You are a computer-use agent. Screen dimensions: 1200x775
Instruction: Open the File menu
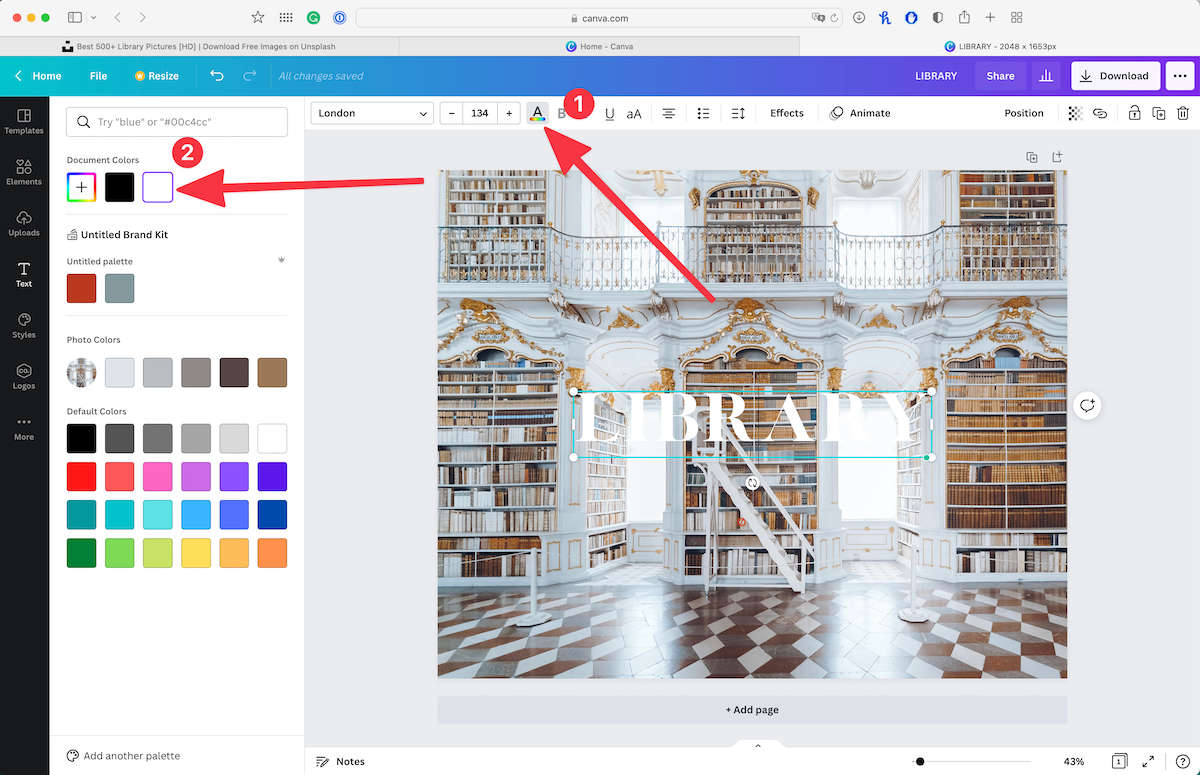pos(98,76)
